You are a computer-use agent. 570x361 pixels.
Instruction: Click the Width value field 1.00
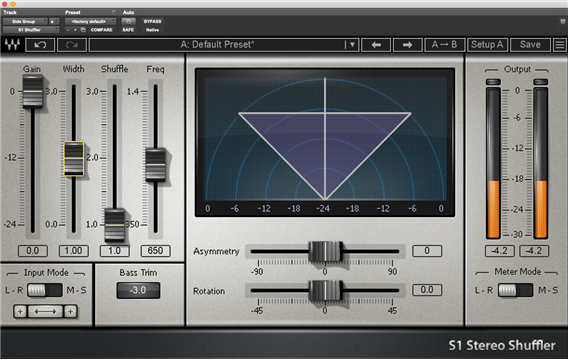point(74,251)
